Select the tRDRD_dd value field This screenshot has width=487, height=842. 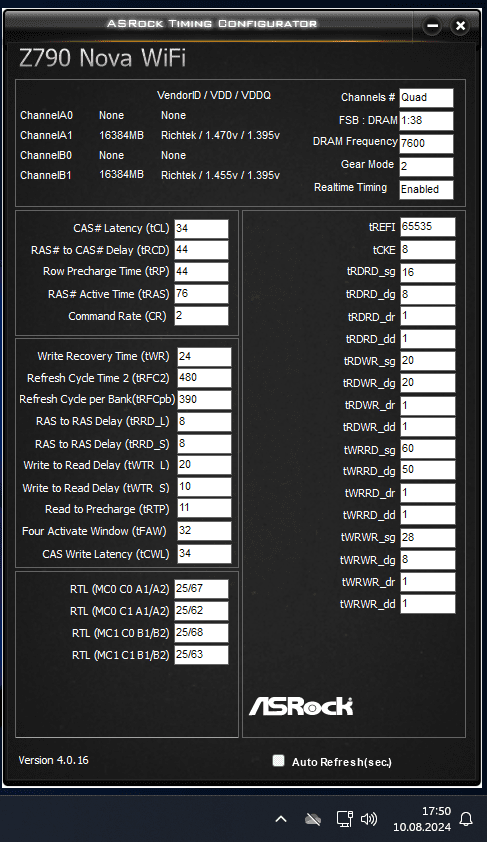pyautogui.click(x=428, y=339)
